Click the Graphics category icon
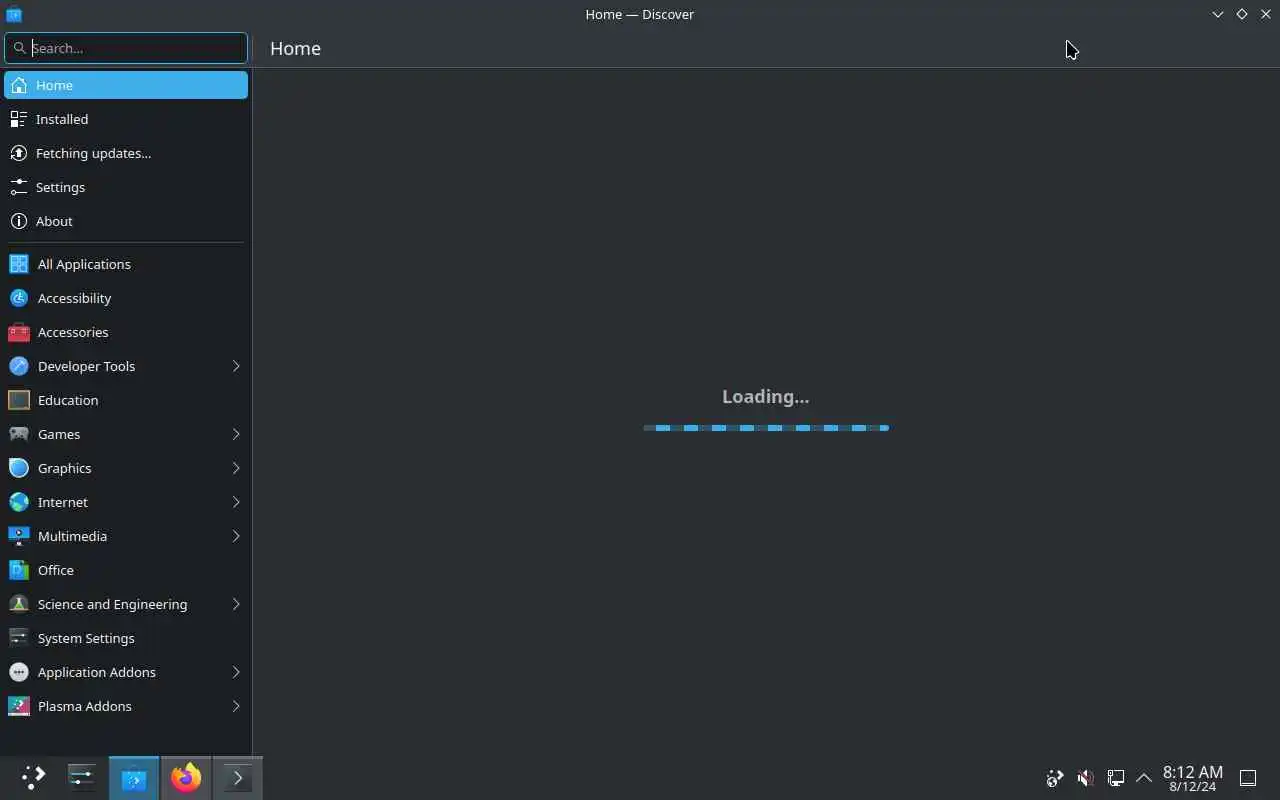The width and height of the screenshot is (1280, 800). click(19, 468)
